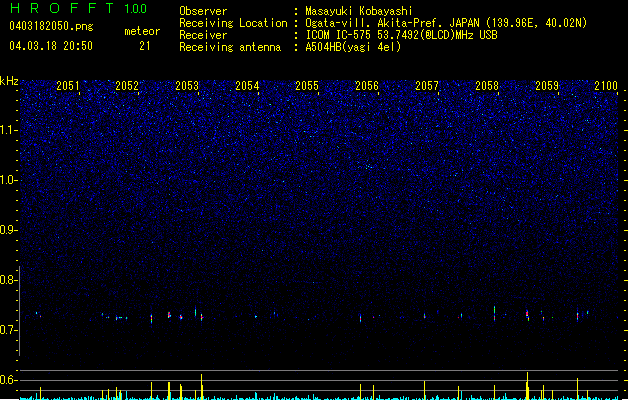Click the 'Observer' field label
The image size is (629, 400).
(x=203, y=11)
